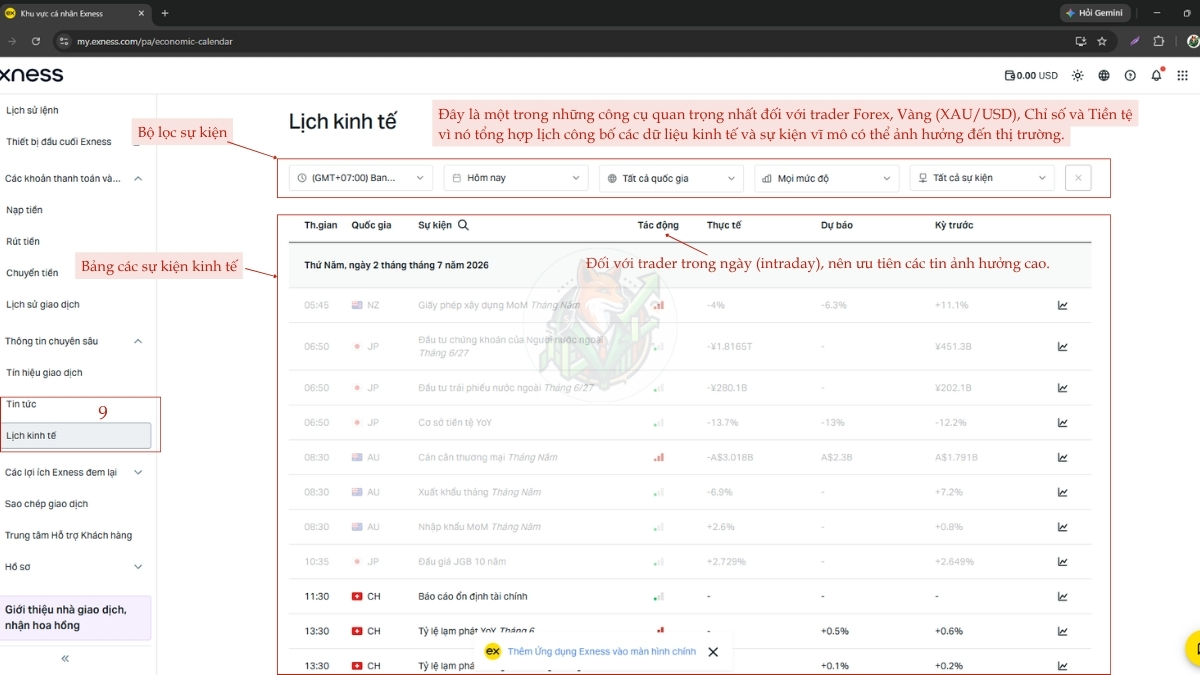1200x675 pixels.
Task: Select Lịch kinh tế in sidebar
Action: pyautogui.click(x=77, y=436)
